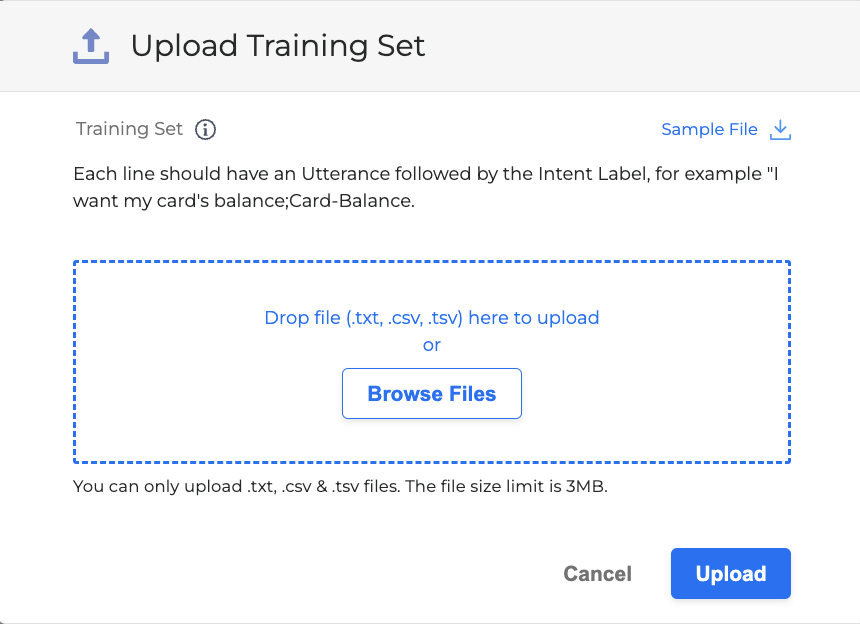Cancel the upload dialog

tap(597, 574)
